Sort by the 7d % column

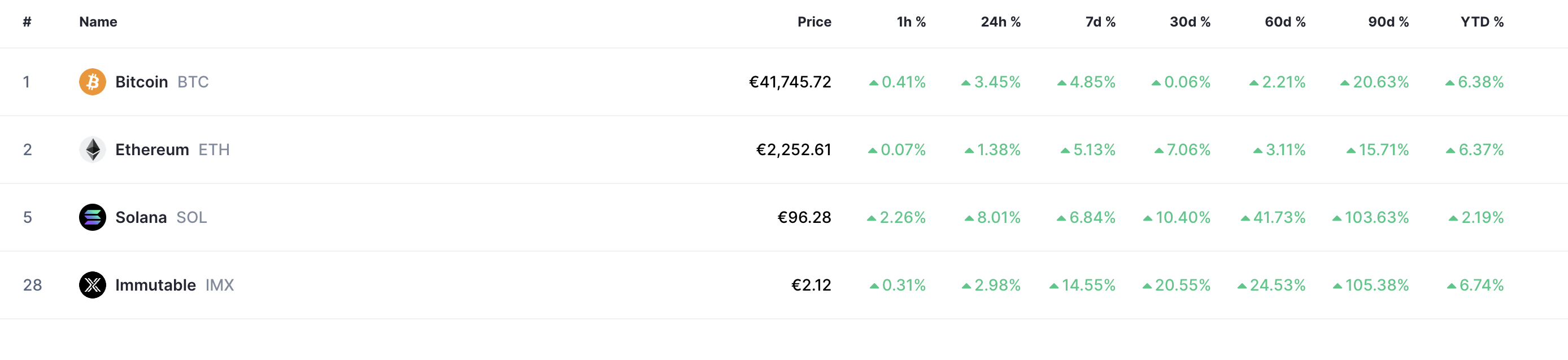[1100, 22]
